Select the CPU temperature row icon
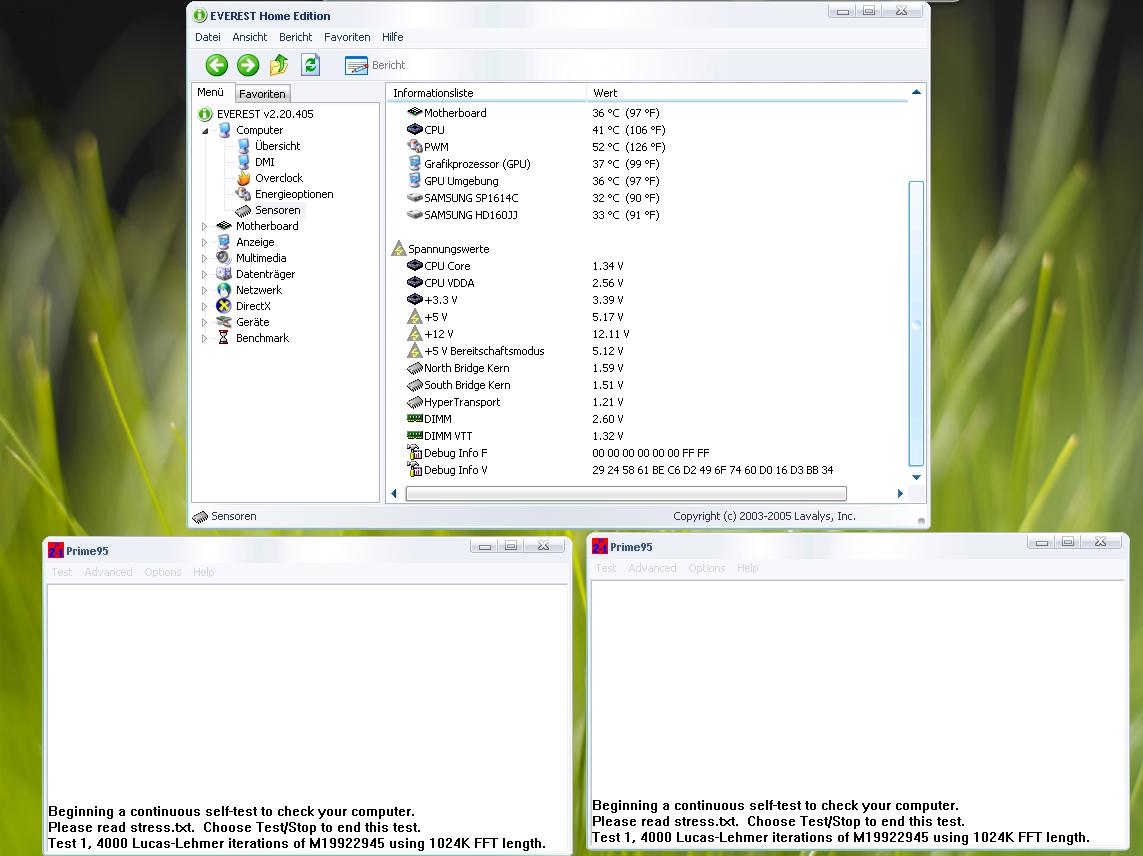 tap(415, 129)
